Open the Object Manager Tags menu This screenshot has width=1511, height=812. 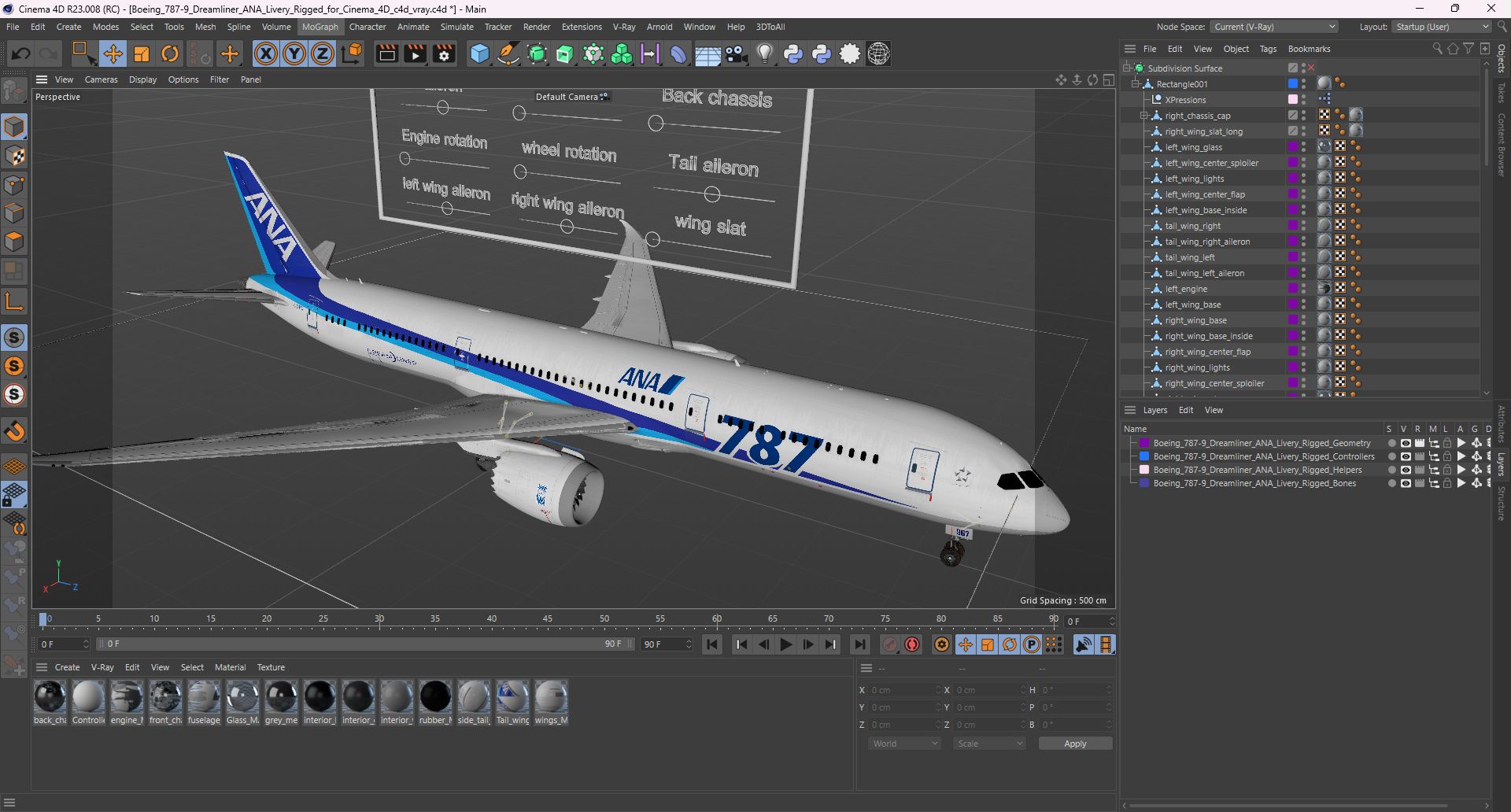point(1268,49)
